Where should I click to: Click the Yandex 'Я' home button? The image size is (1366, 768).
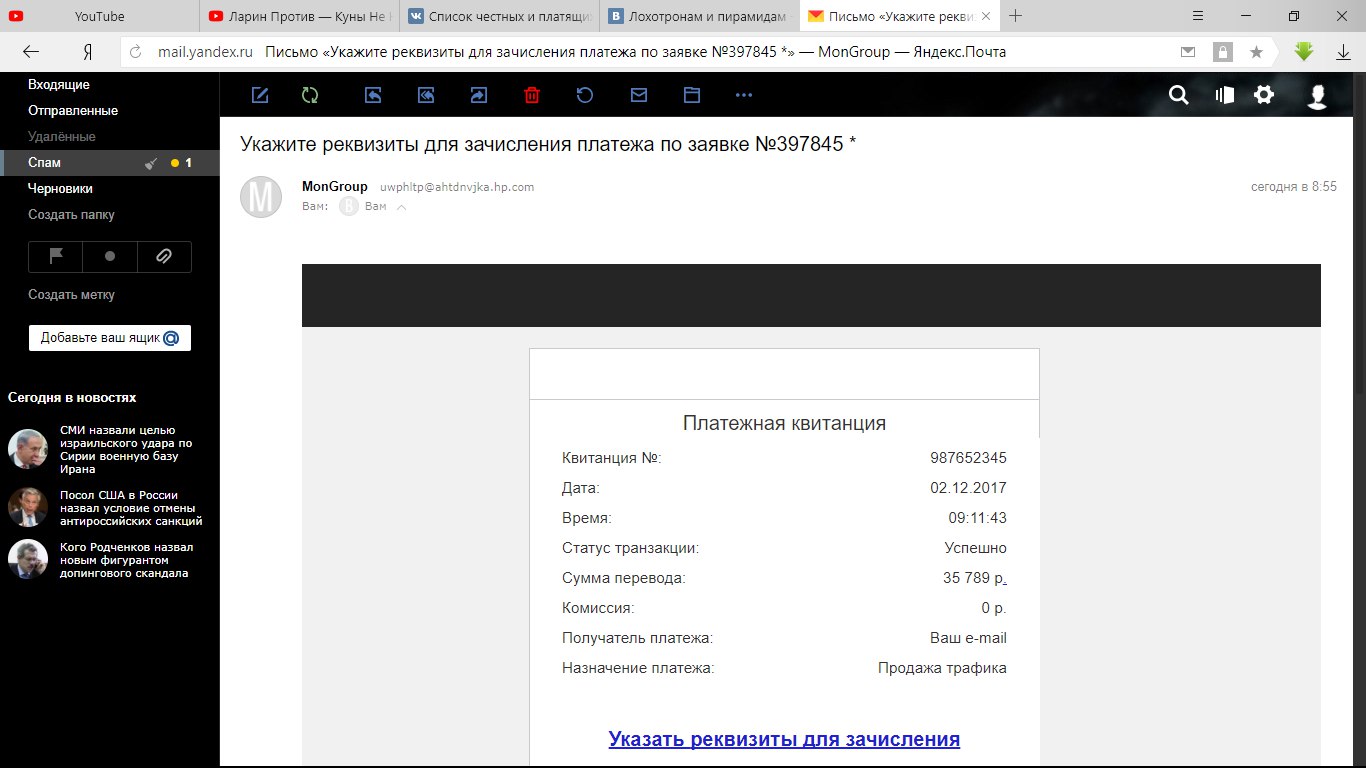pos(87,52)
